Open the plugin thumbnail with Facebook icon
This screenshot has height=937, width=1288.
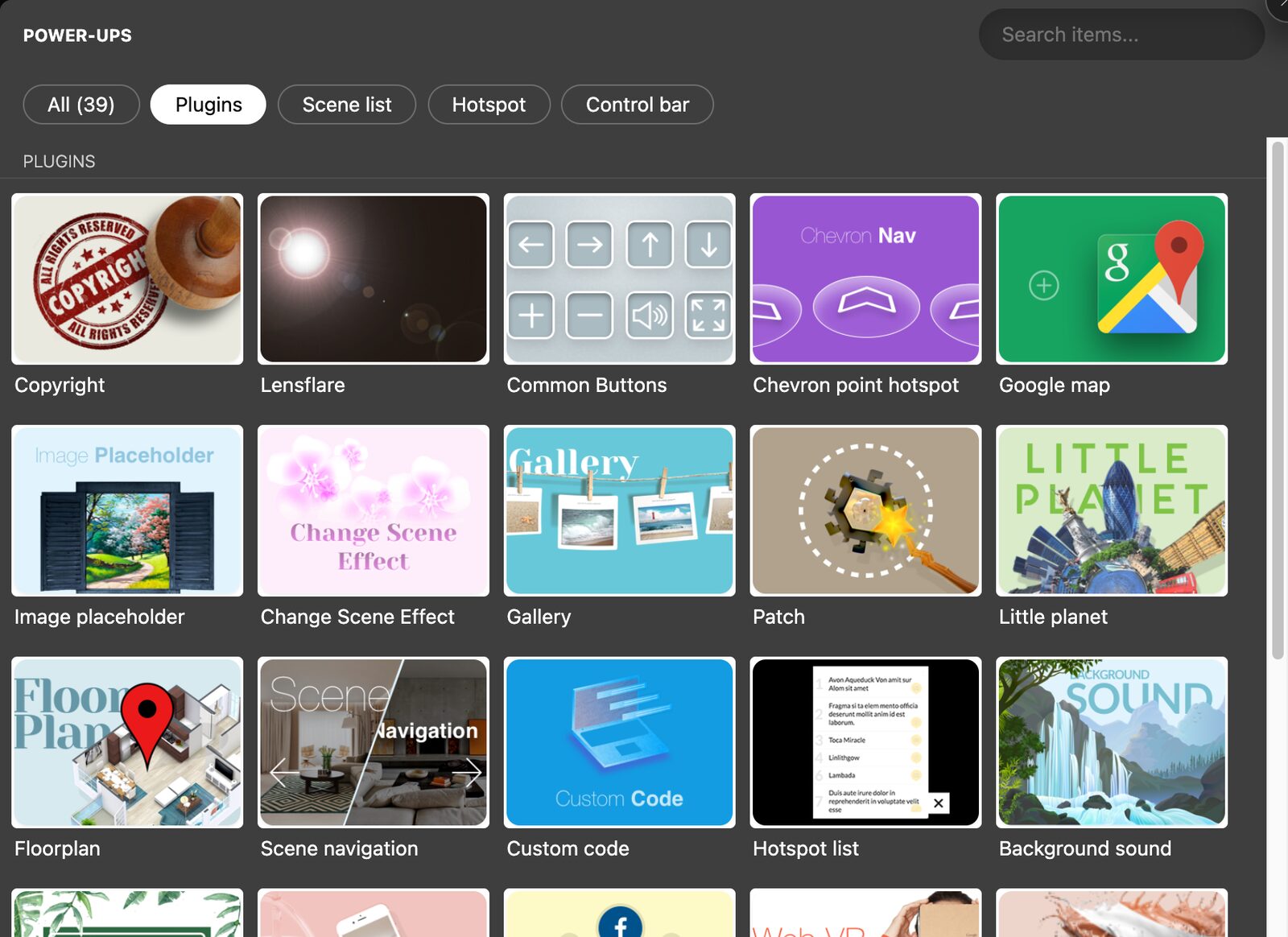[620, 913]
